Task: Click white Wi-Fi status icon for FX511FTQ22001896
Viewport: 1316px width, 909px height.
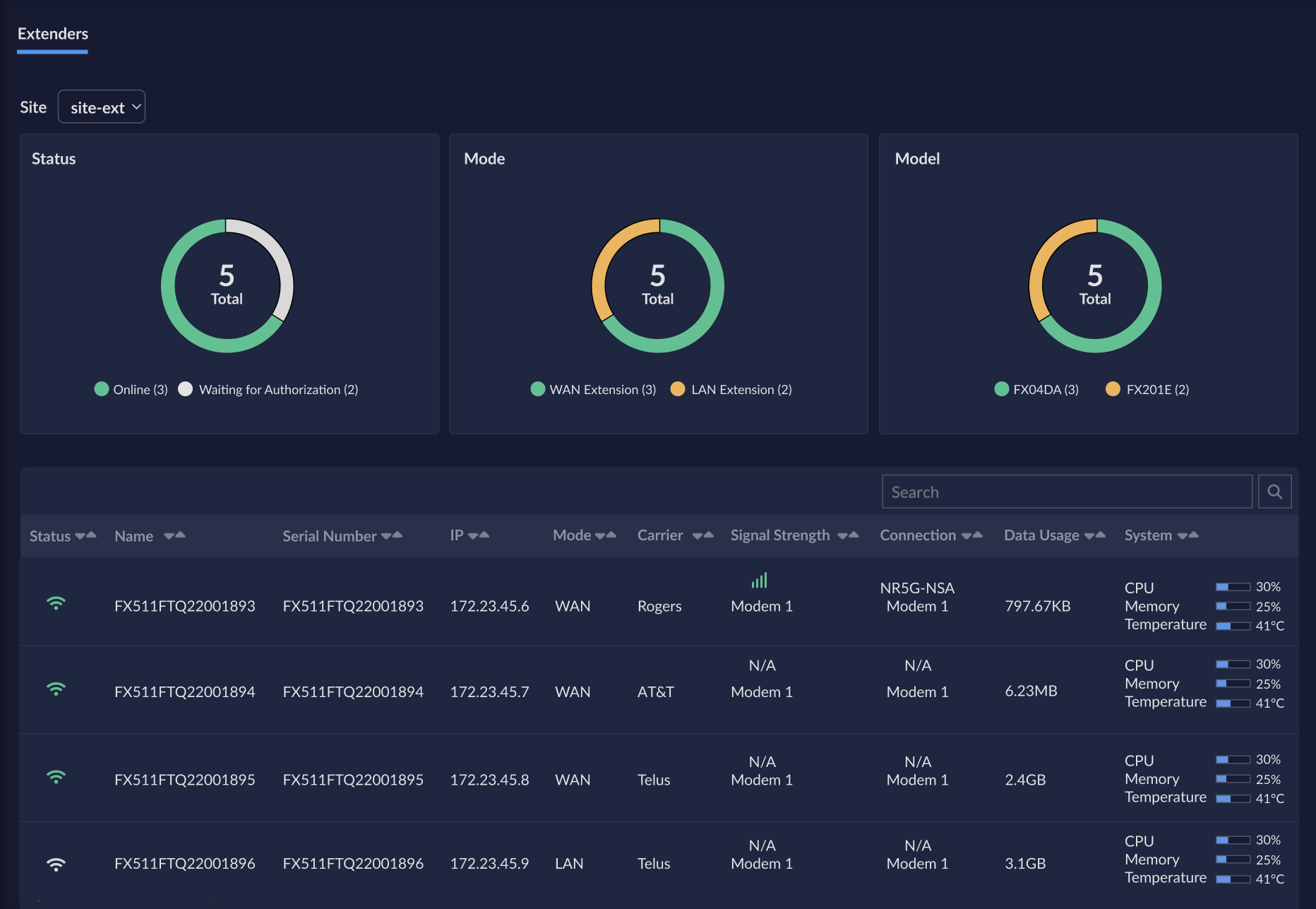Action: pos(56,864)
